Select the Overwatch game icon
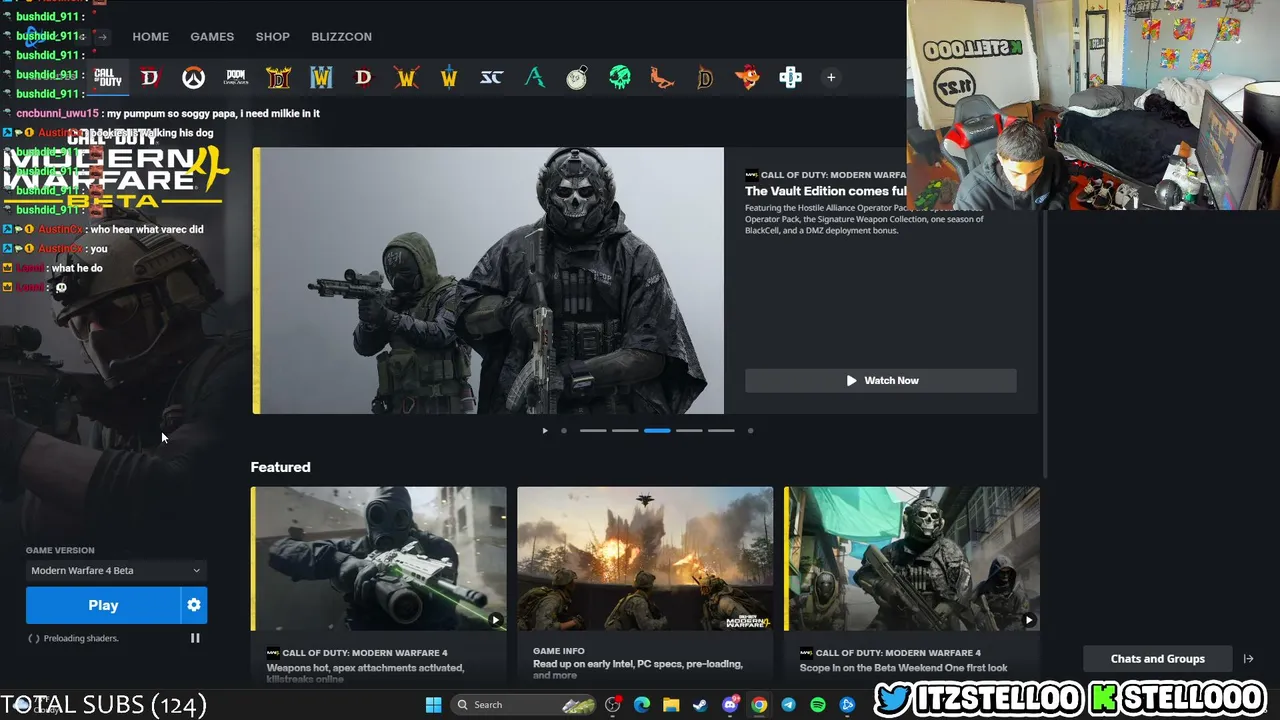1280x720 pixels. (193, 77)
